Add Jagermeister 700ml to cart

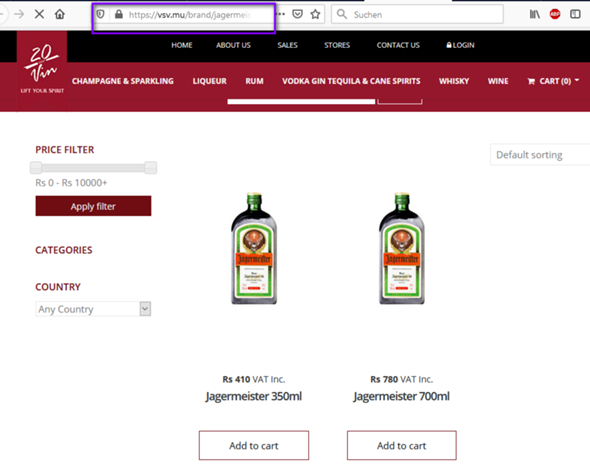click(401, 445)
